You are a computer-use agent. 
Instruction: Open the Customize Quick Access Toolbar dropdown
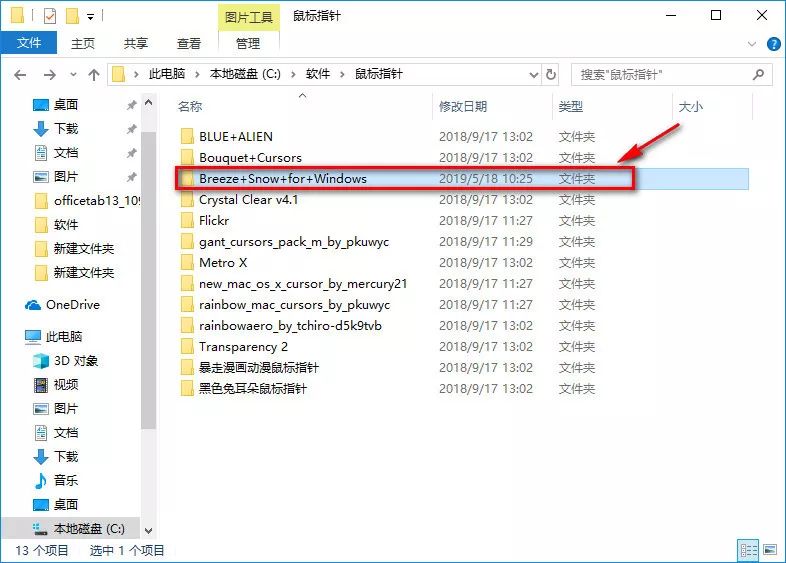coord(90,17)
